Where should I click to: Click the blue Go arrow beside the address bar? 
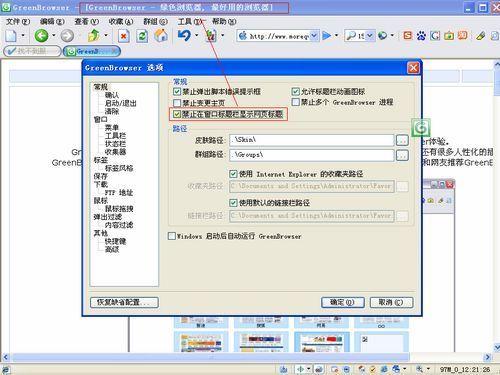tap(327, 35)
